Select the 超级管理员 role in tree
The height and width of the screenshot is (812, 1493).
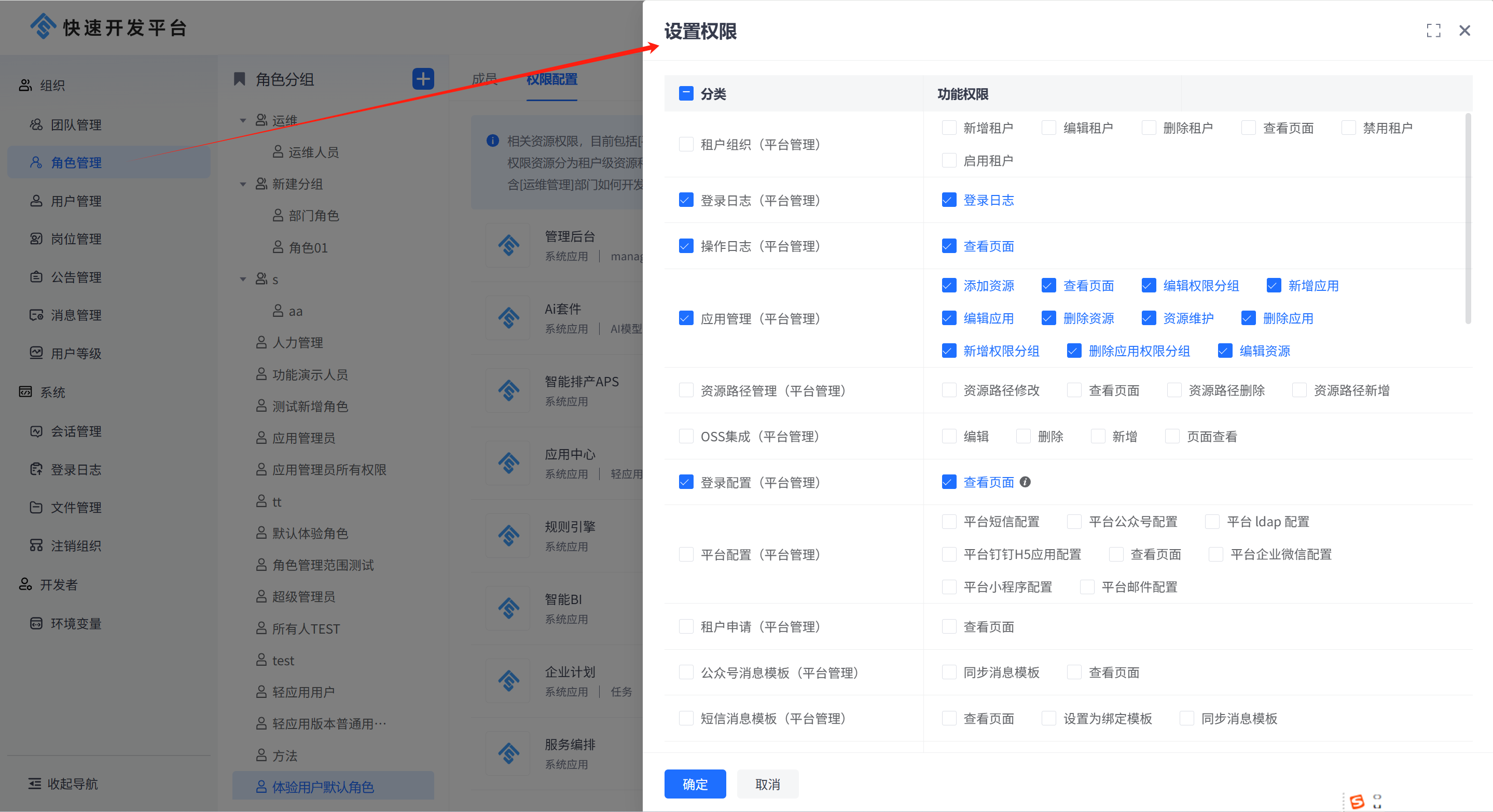pos(303,596)
